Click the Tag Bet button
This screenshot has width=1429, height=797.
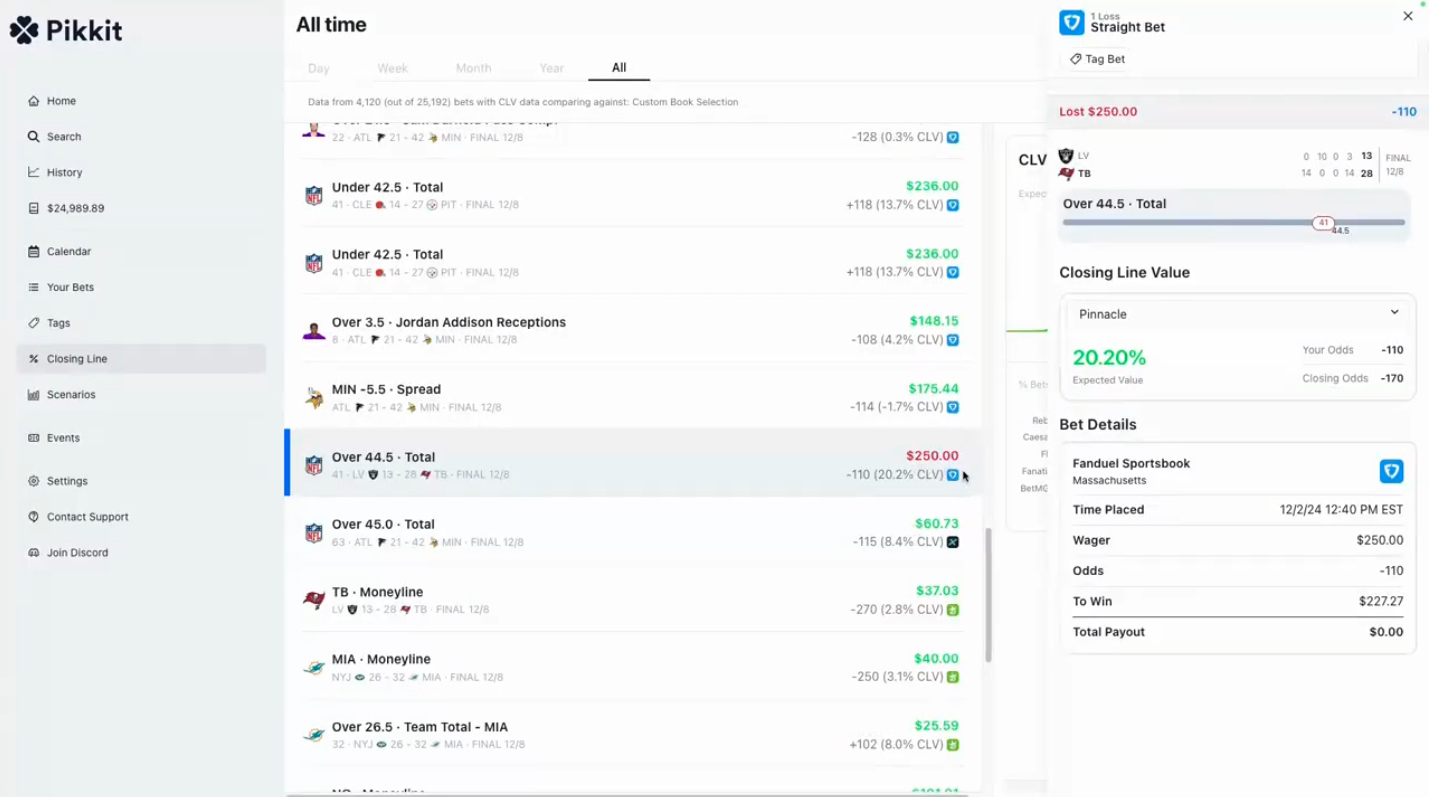coord(1097,59)
